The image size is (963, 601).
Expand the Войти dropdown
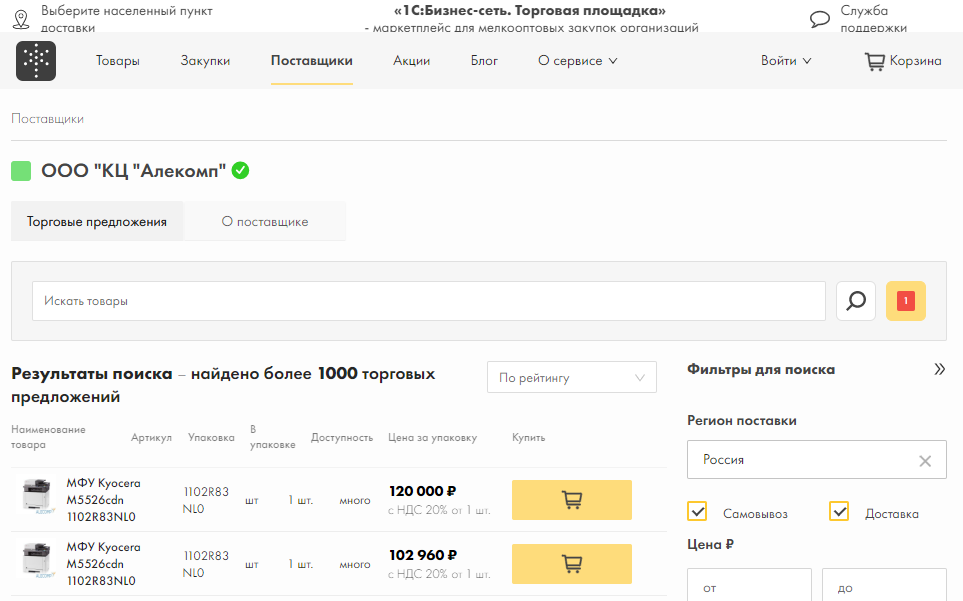(x=786, y=61)
